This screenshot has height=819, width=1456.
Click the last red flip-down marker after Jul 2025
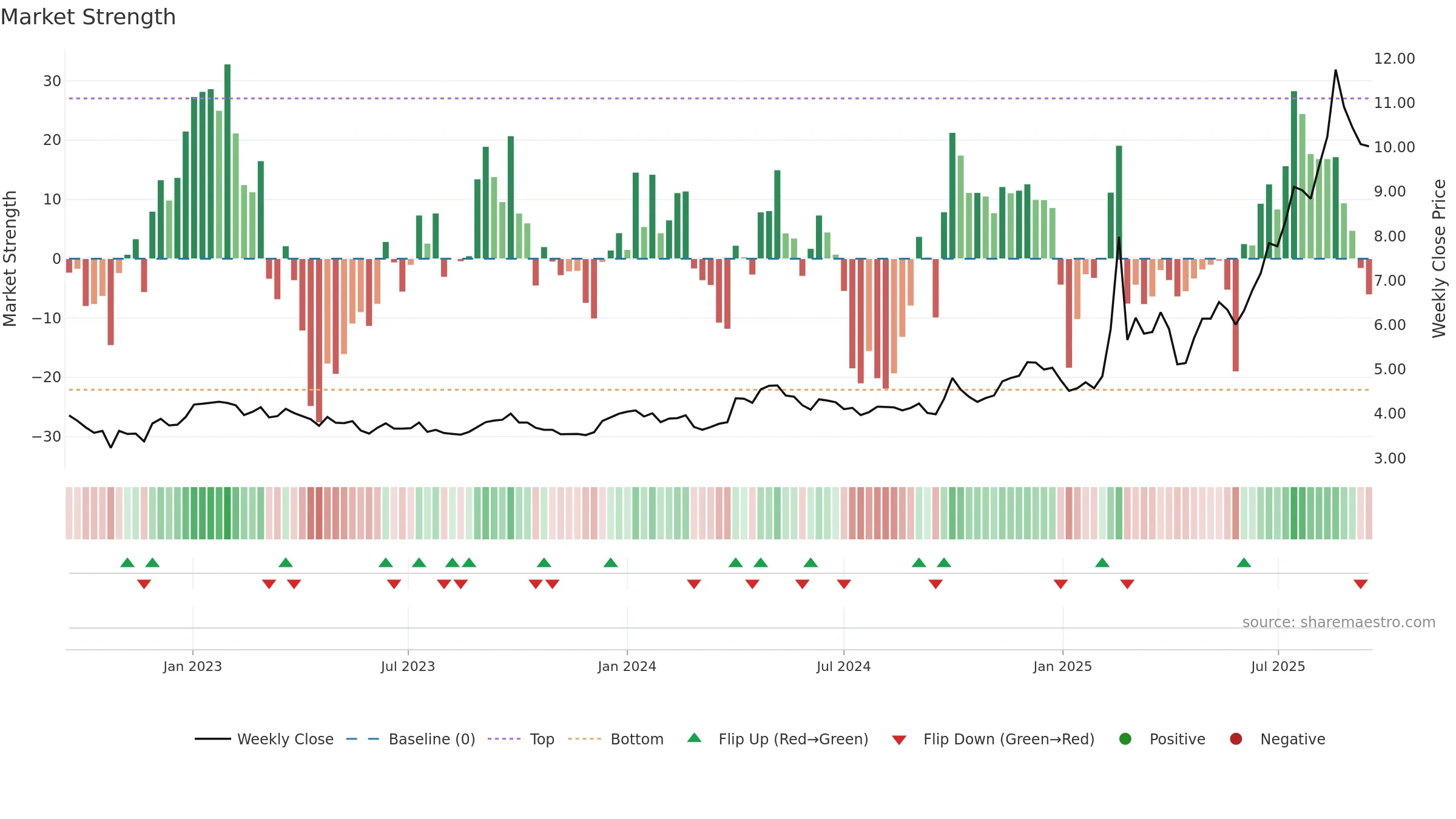1360,584
